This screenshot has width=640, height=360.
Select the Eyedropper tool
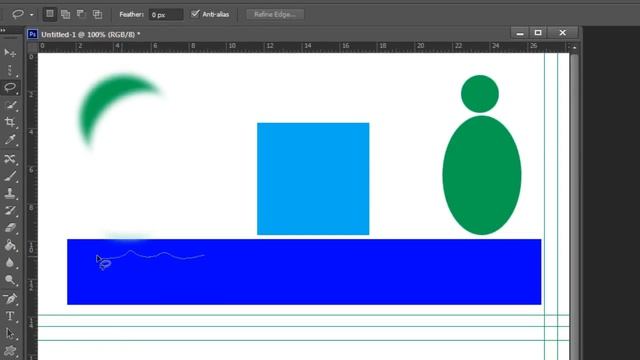[x=10, y=140]
